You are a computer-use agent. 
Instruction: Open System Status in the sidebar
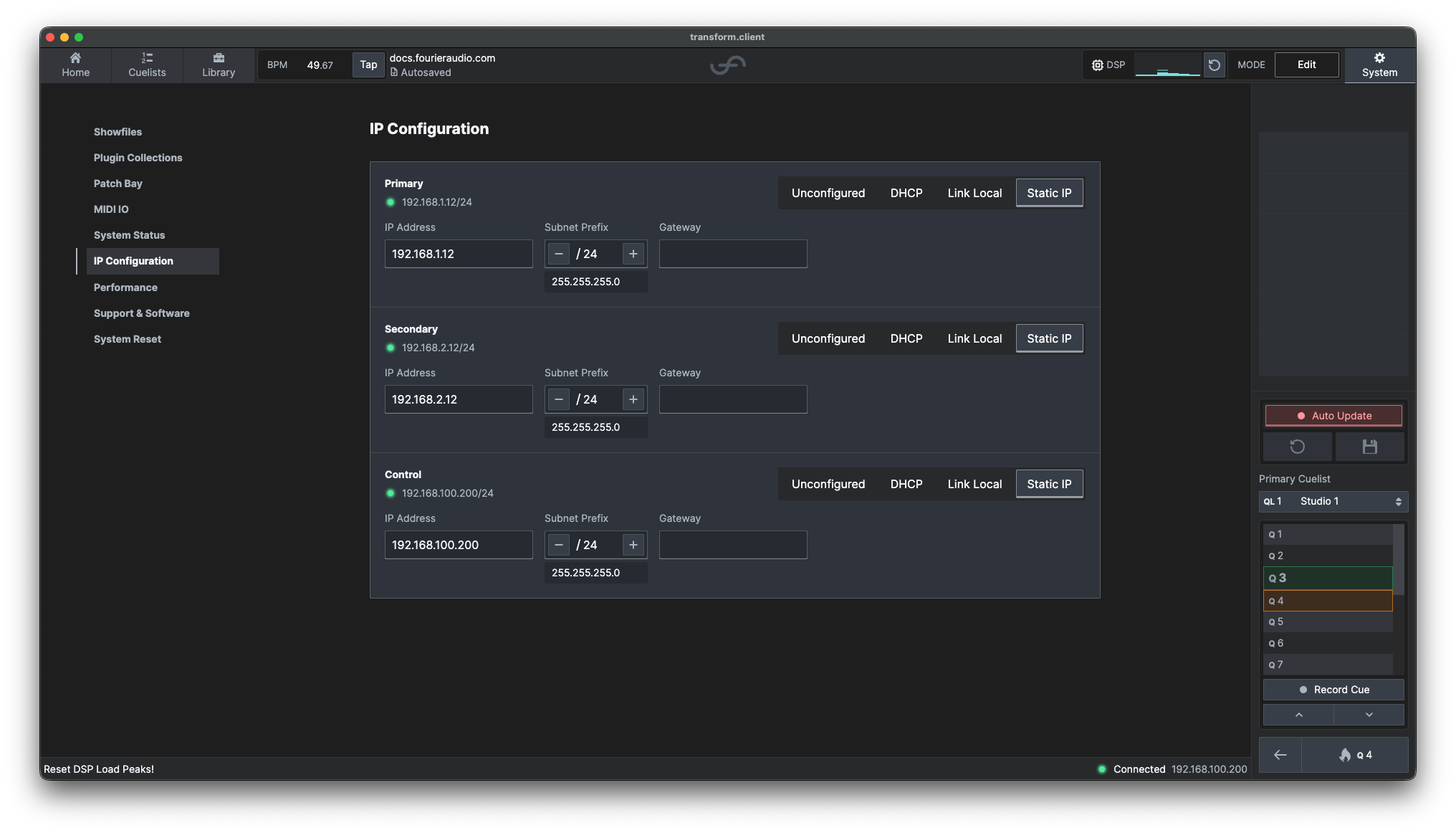(x=129, y=235)
